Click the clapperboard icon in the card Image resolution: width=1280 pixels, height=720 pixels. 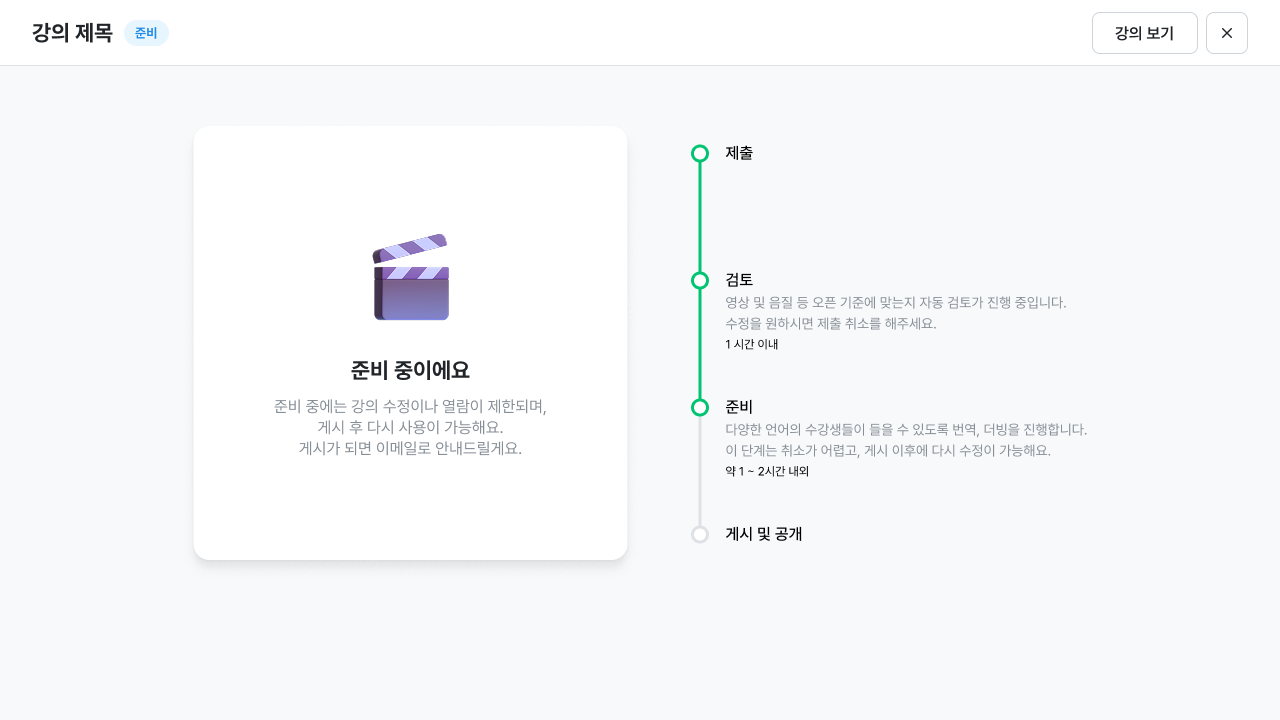tap(410, 277)
